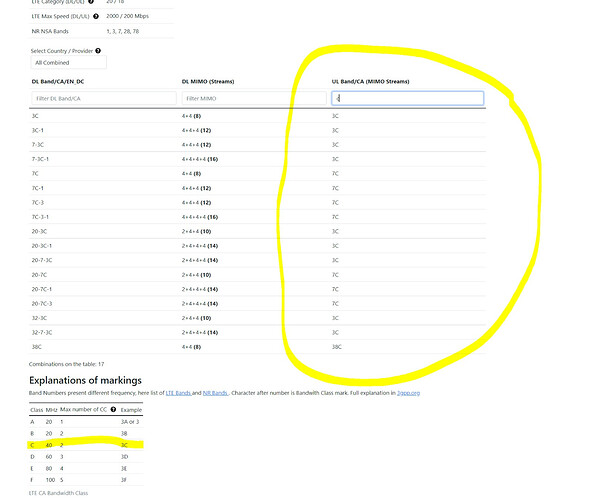Image resolution: width=593 pixels, height=500 pixels.
Task: Focus the Filter MIMO input field
Action: [254, 98]
